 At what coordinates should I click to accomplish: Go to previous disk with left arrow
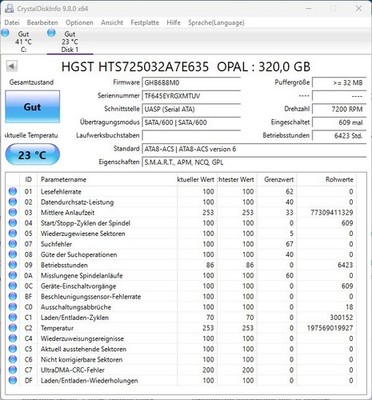tap(12, 66)
